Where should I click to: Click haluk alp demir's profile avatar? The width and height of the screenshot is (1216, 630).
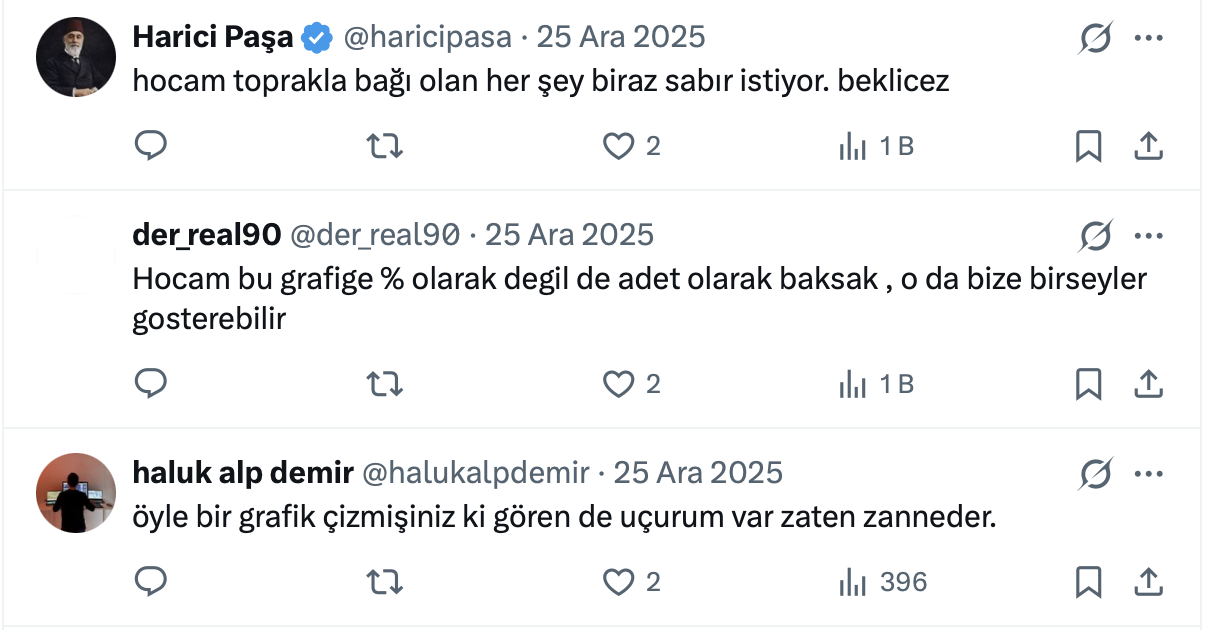point(77,493)
